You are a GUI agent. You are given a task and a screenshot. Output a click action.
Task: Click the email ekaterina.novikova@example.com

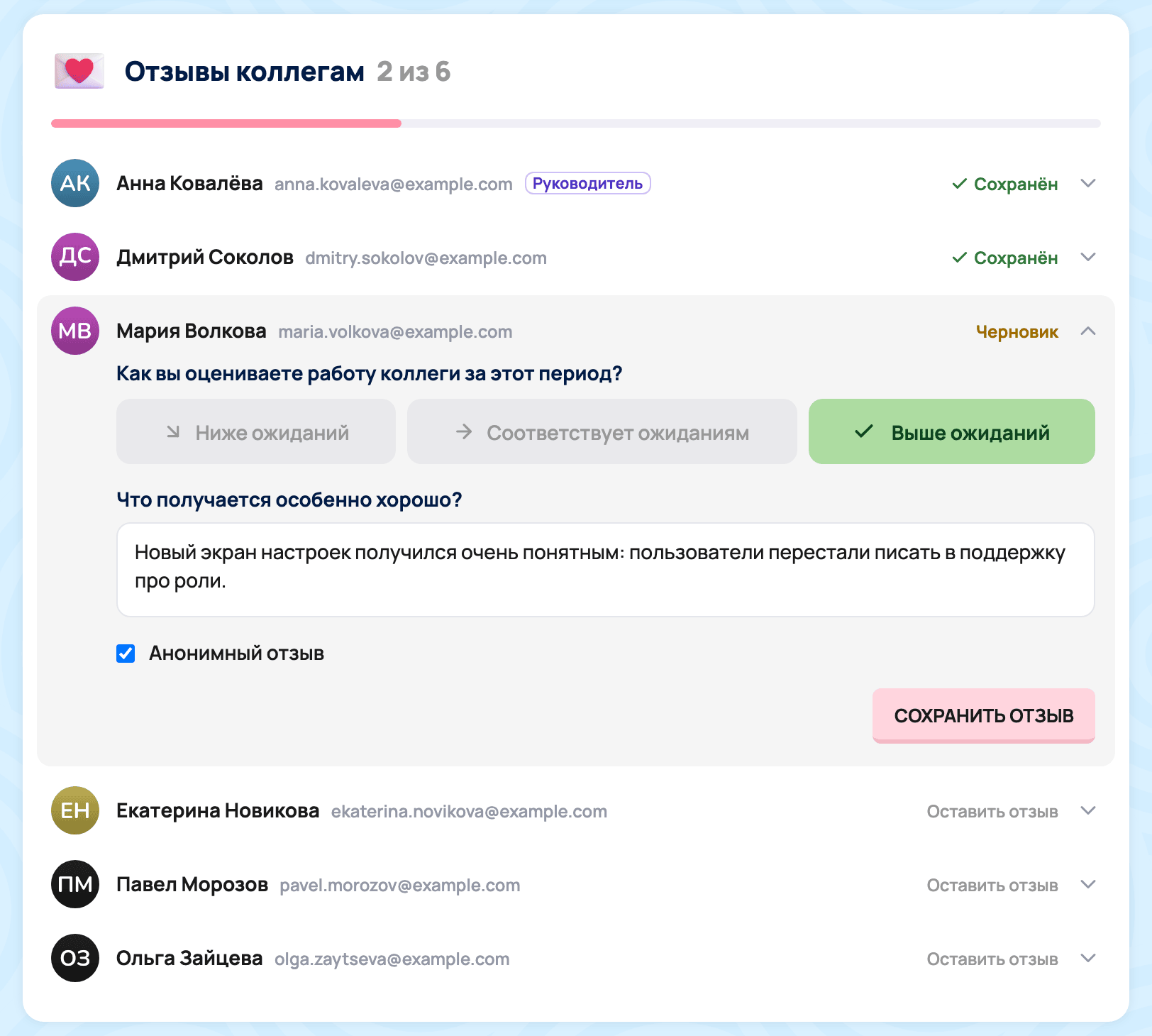point(469,812)
